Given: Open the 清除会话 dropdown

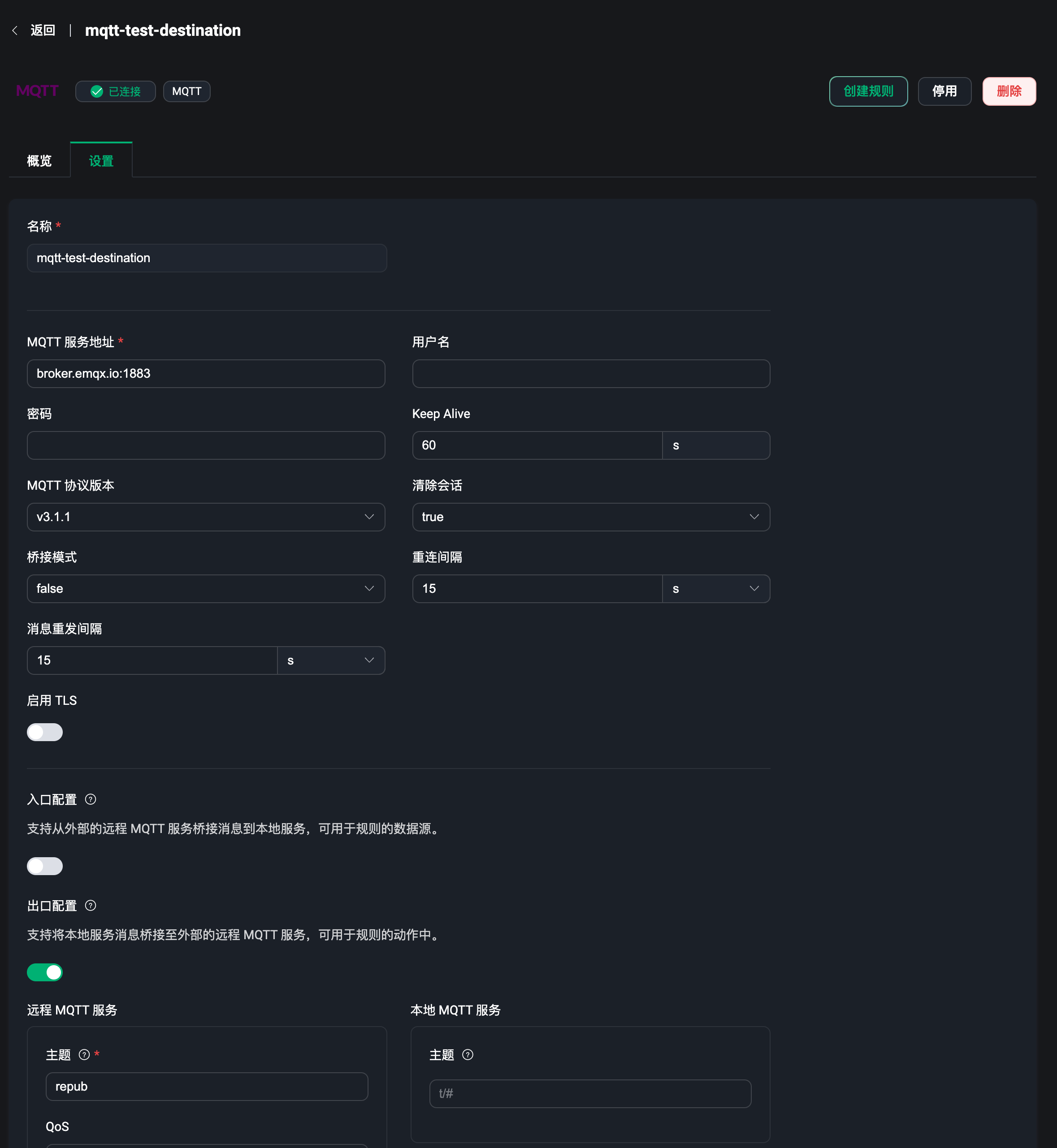Looking at the screenshot, I should (x=591, y=517).
